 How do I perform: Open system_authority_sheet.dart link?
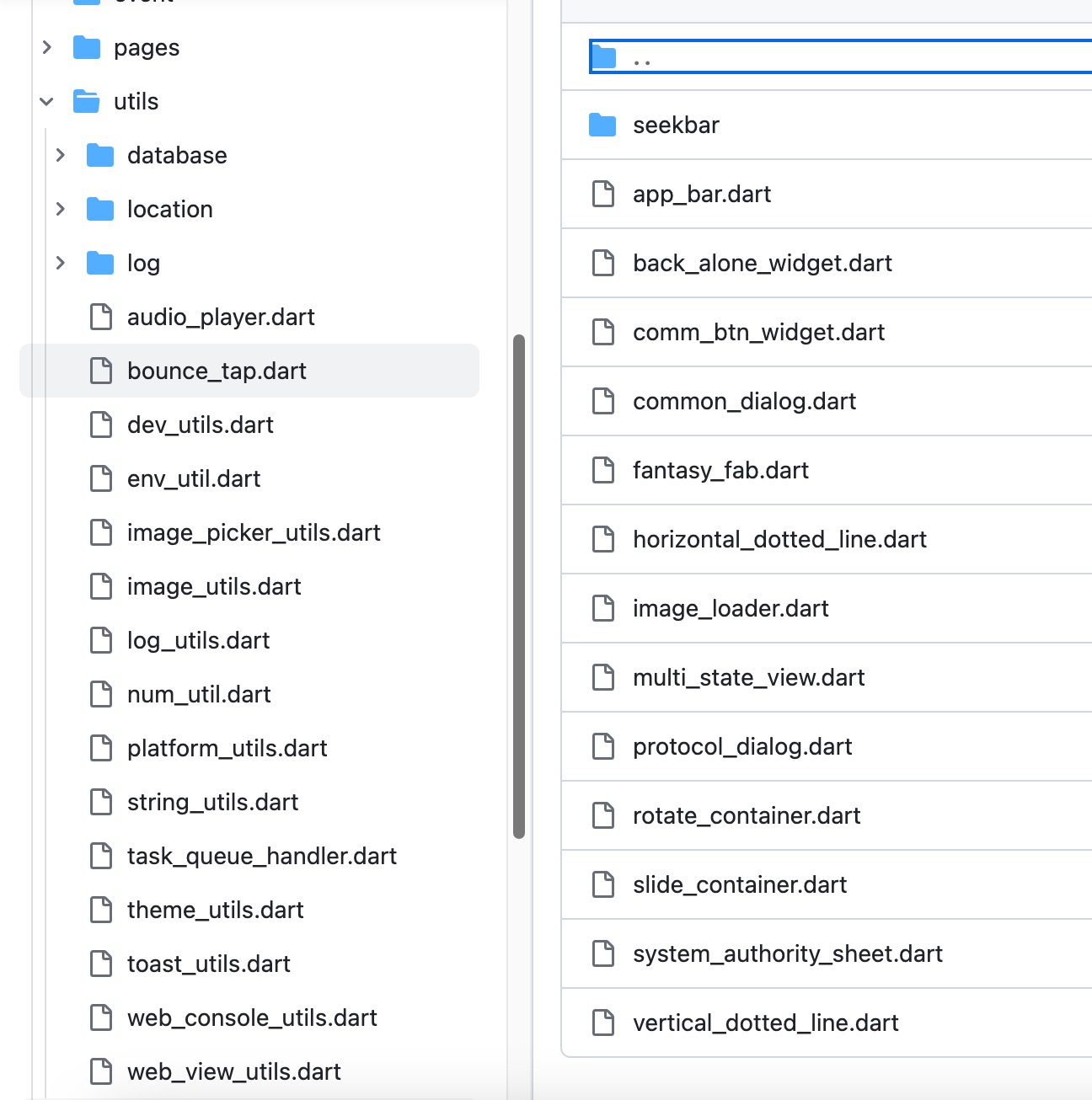coord(788,954)
